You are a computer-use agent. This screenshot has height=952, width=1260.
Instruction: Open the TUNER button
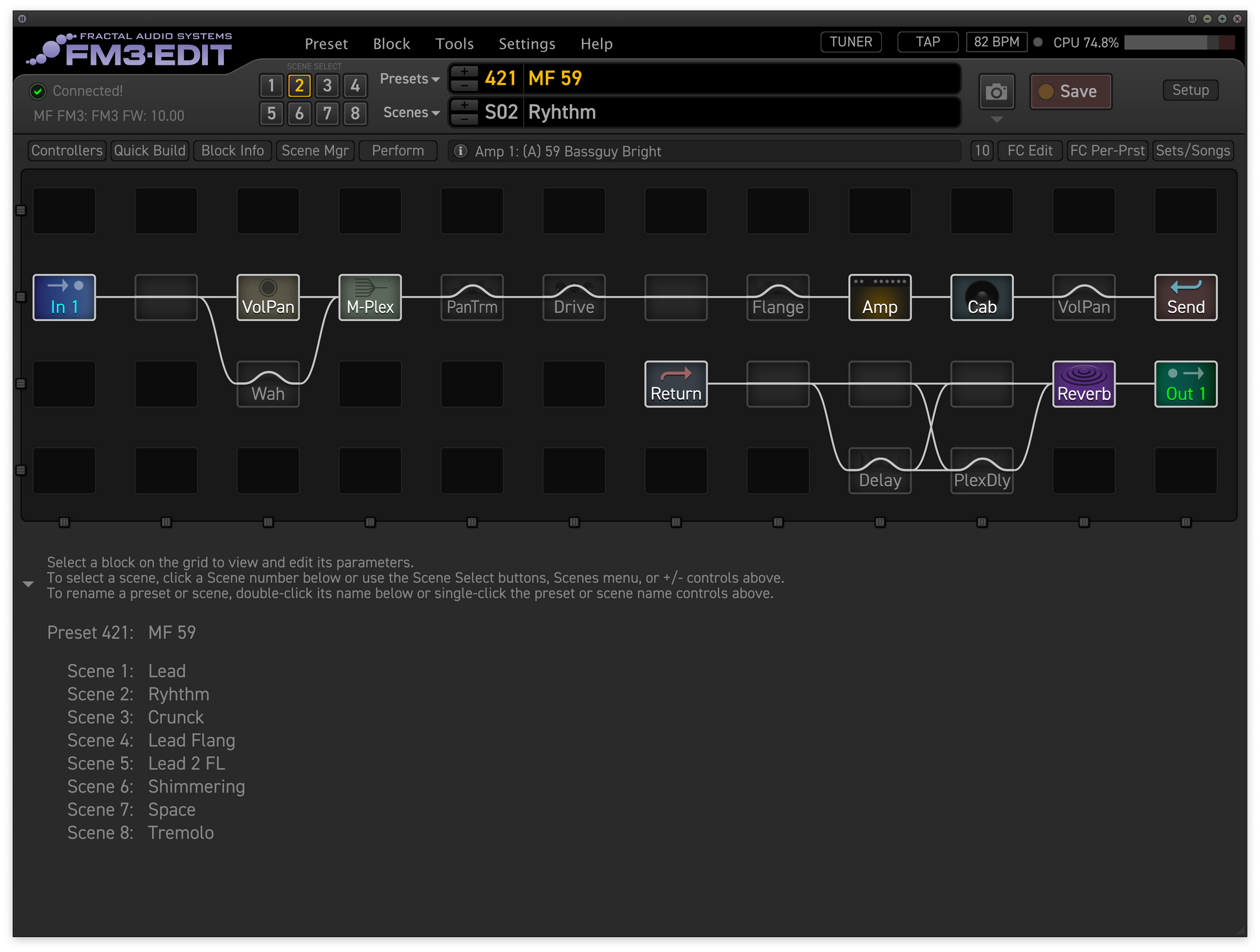[850, 42]
